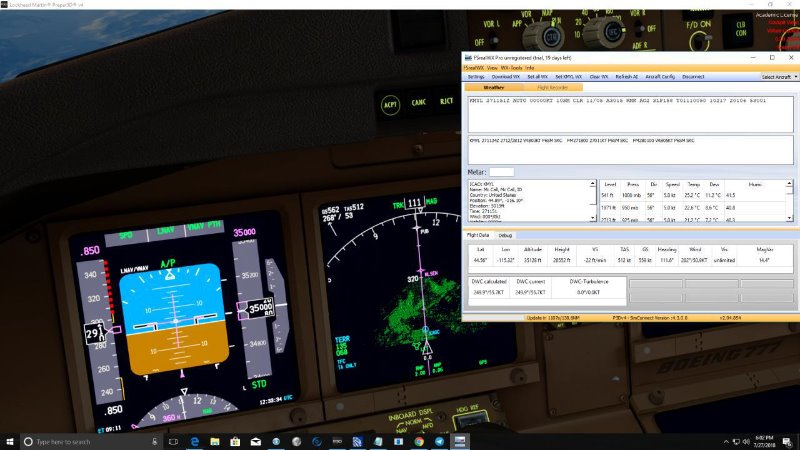
Task: Click the Set all WX button
Action: coord(537,77)
